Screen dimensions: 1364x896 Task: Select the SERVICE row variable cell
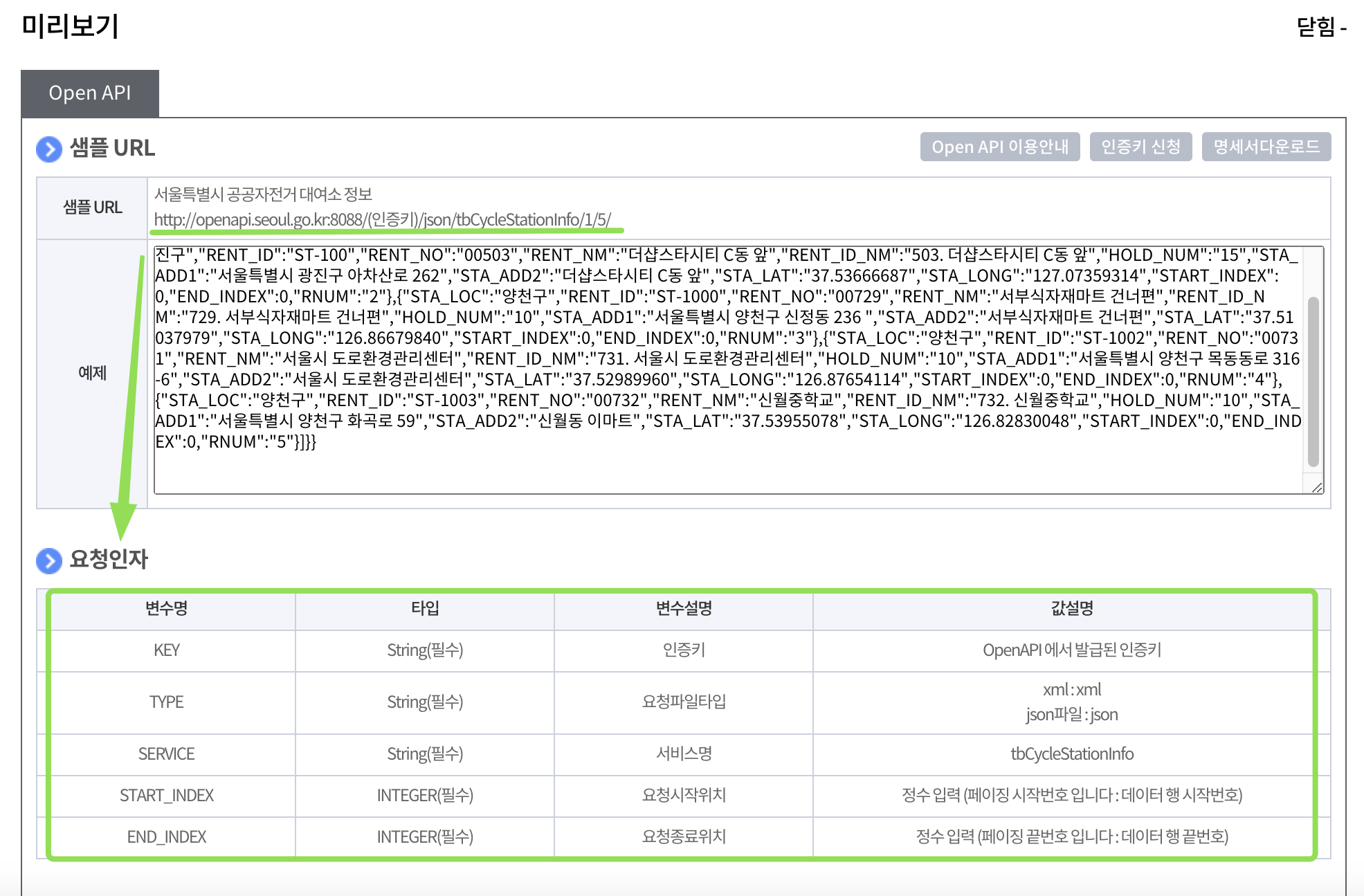(x=166, y=754)
